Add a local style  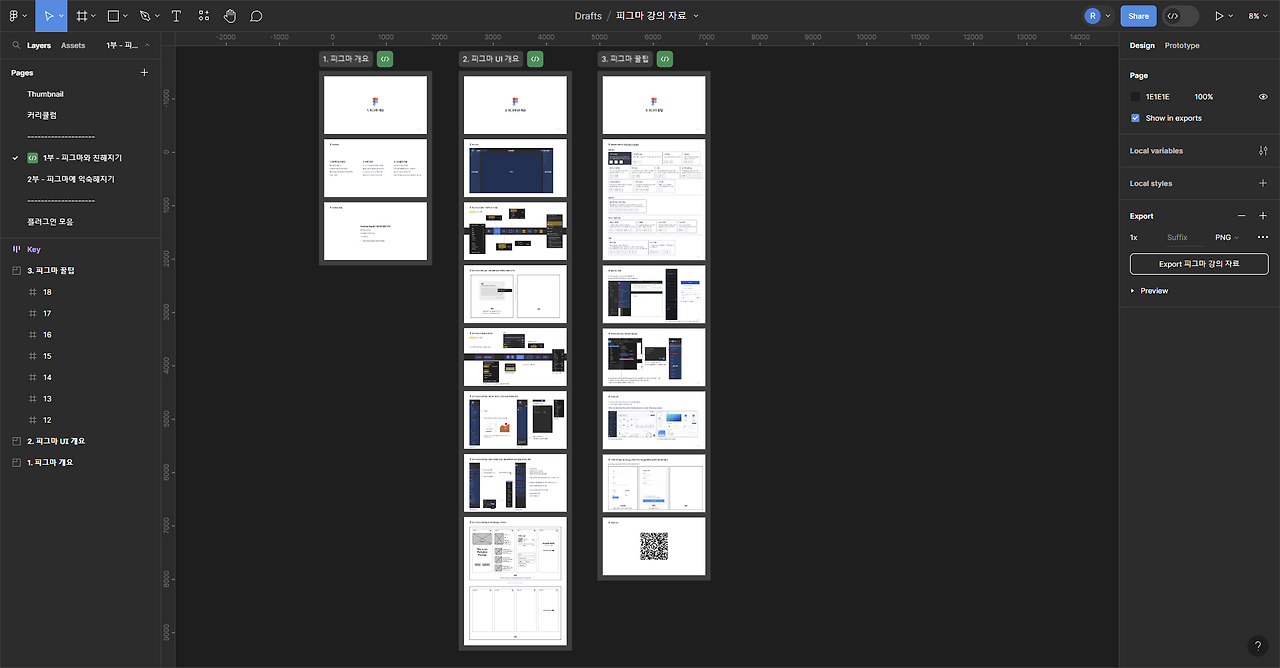coord(1263,183)
